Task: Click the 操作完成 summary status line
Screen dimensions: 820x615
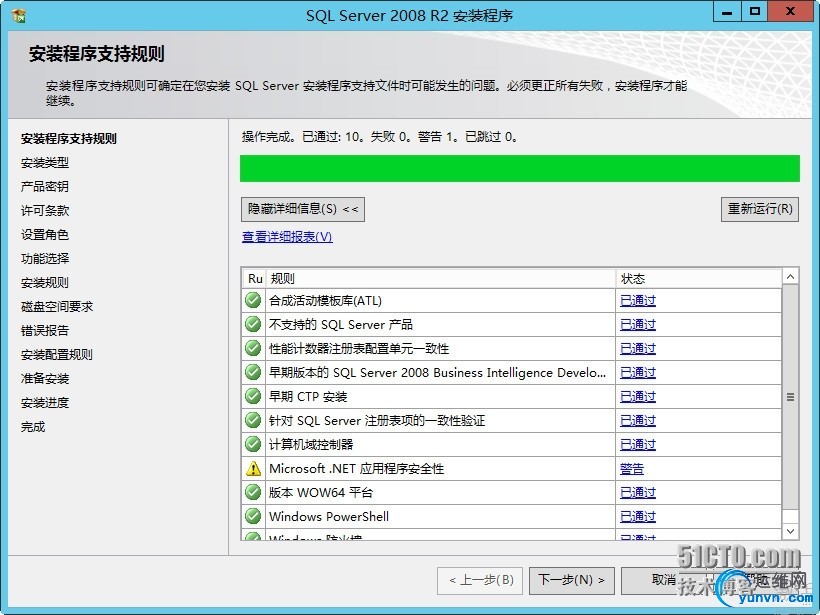Action: pyautogui.click(x=380, y=137)
